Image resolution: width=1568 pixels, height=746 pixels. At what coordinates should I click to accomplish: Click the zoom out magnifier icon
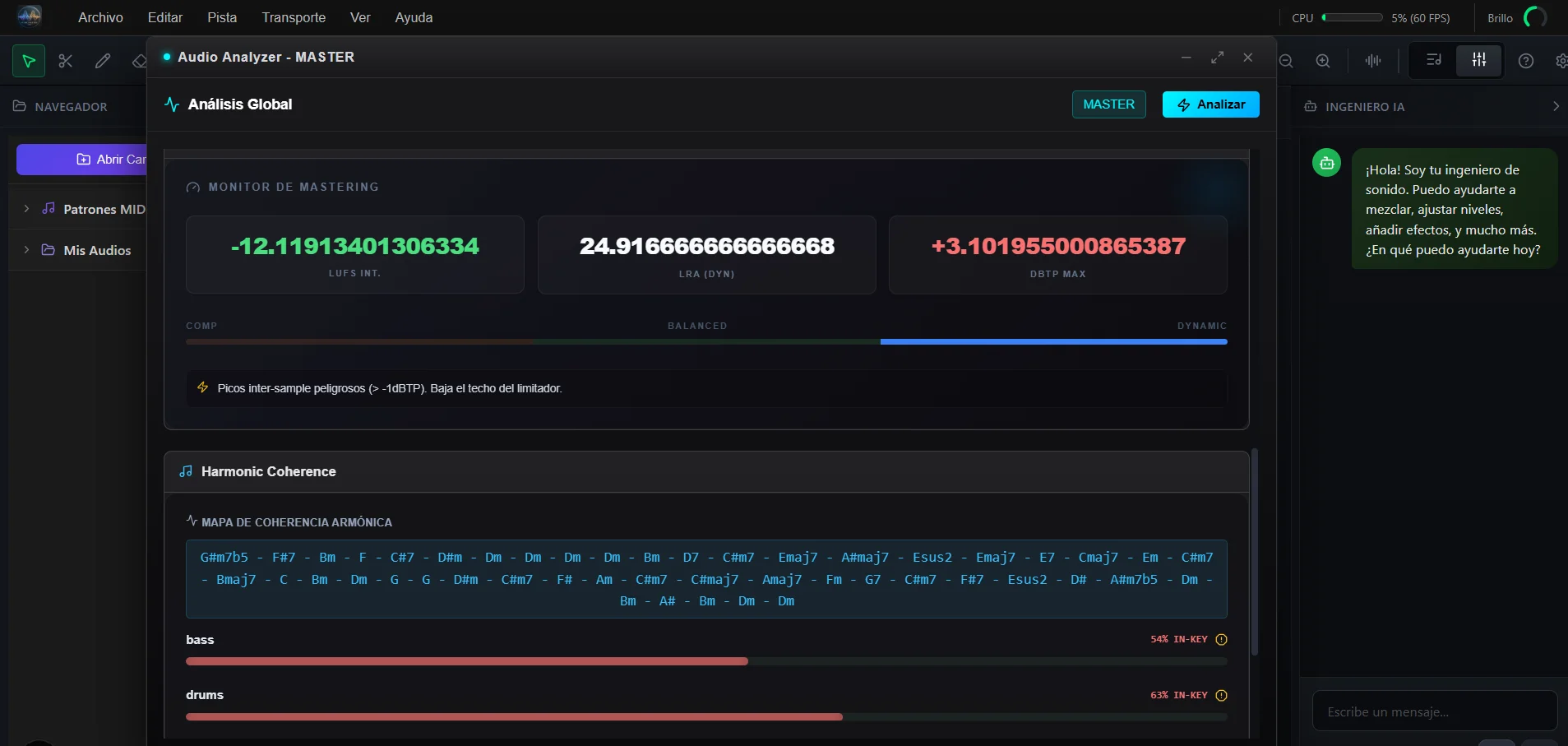(1287, 61)
